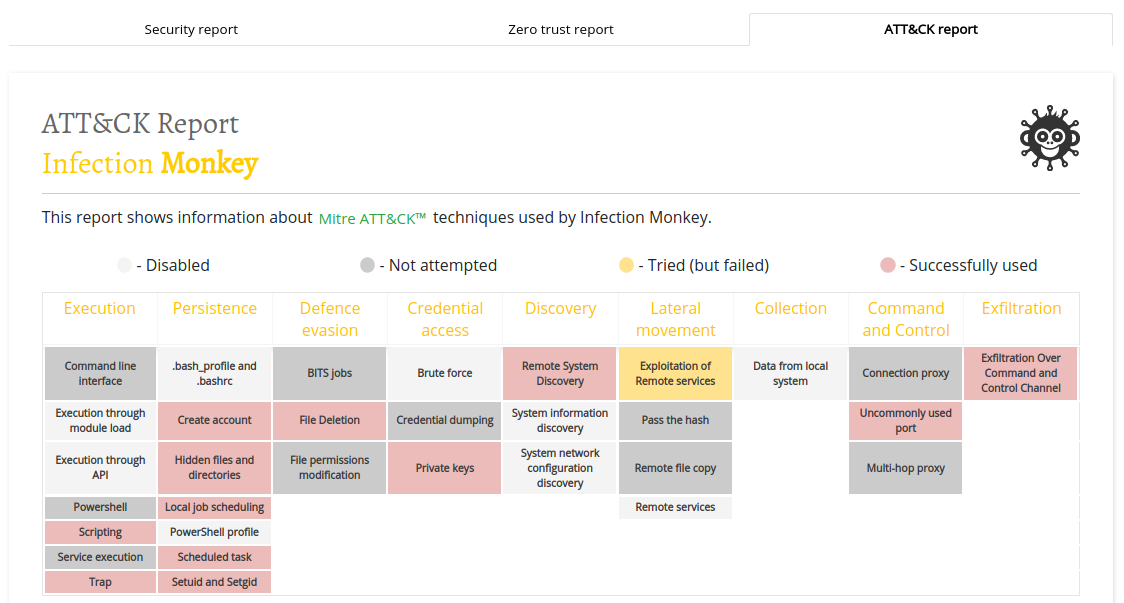Click the Uncommonly used port technique
The height and width of the screenshot is (603, 1124).
(905, 421)
